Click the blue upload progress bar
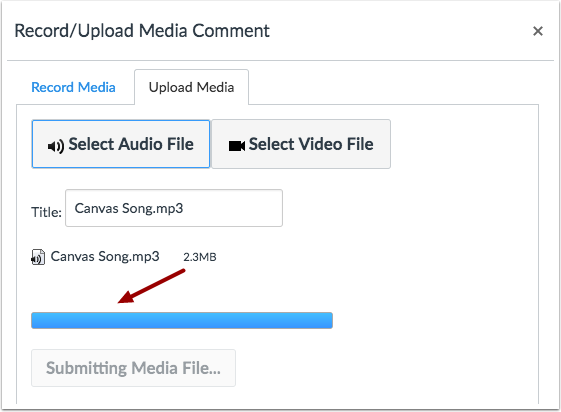The height and width of the screenshot is (412, 561). [x=182, y=320]
